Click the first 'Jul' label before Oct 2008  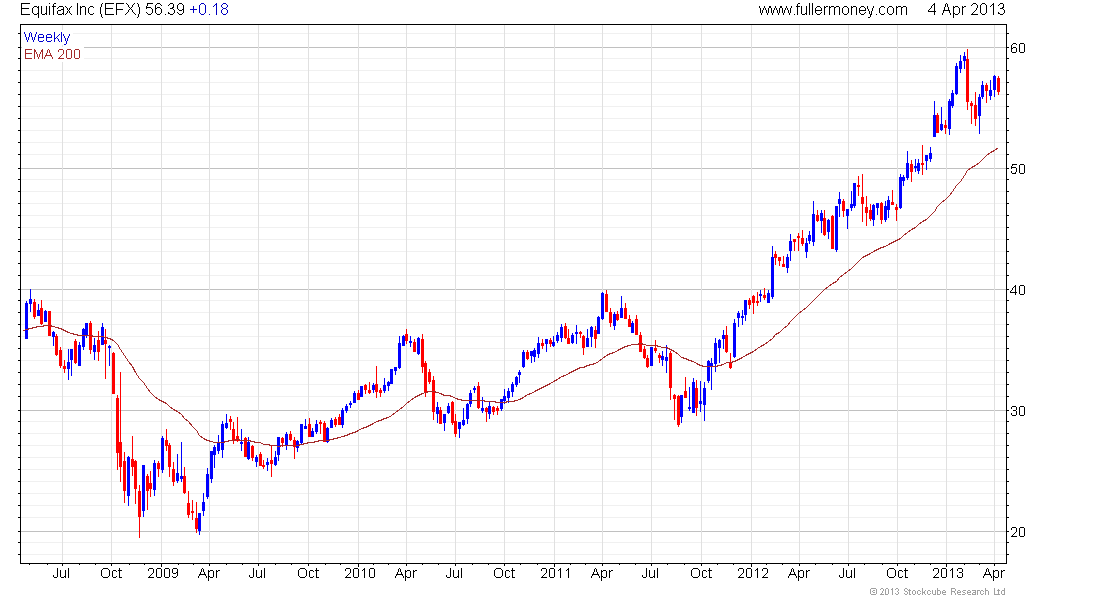pyautogui.click(x=61, y=573)
